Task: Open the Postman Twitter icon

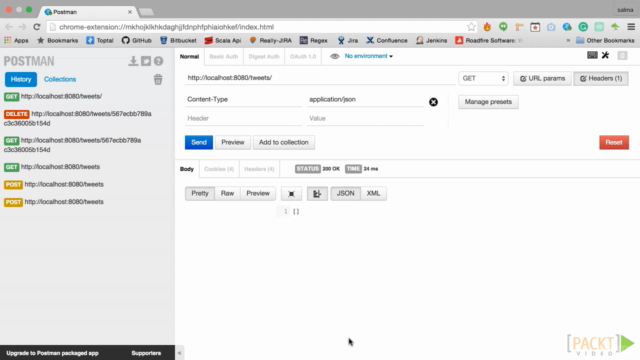Action: point(146,61)
